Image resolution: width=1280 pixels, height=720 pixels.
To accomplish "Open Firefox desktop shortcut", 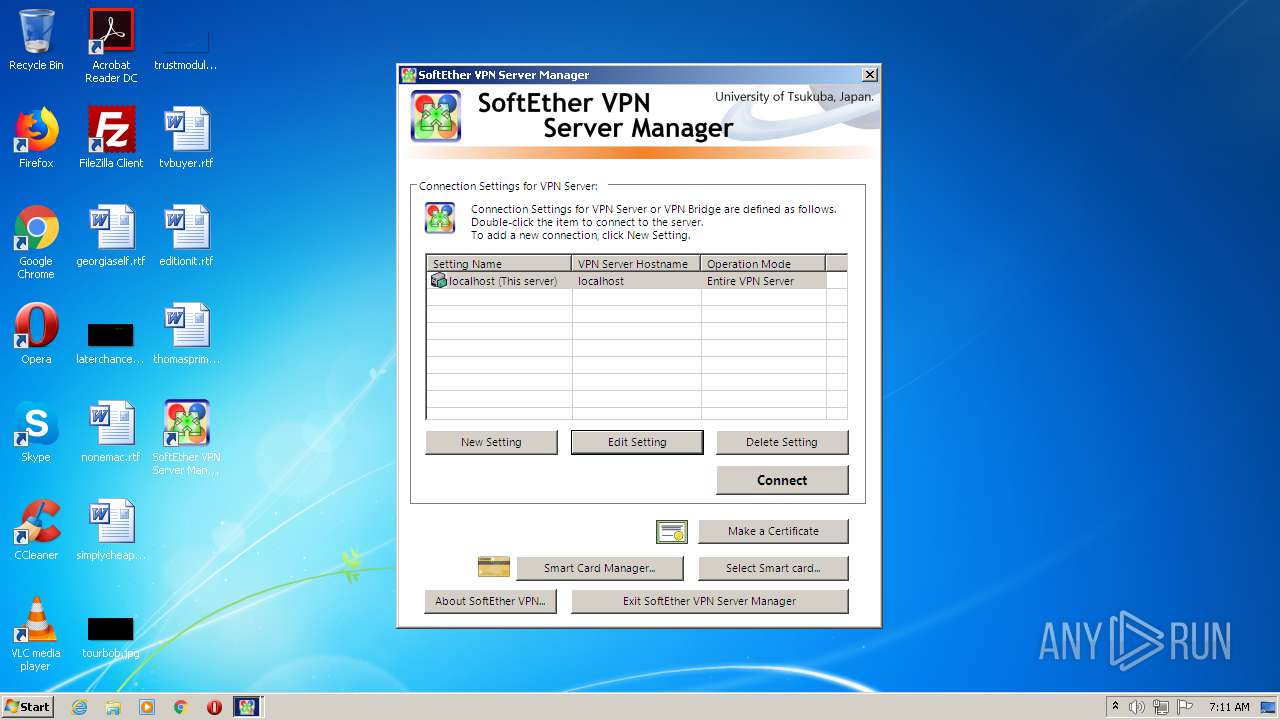I will click(x=36, y=138).
